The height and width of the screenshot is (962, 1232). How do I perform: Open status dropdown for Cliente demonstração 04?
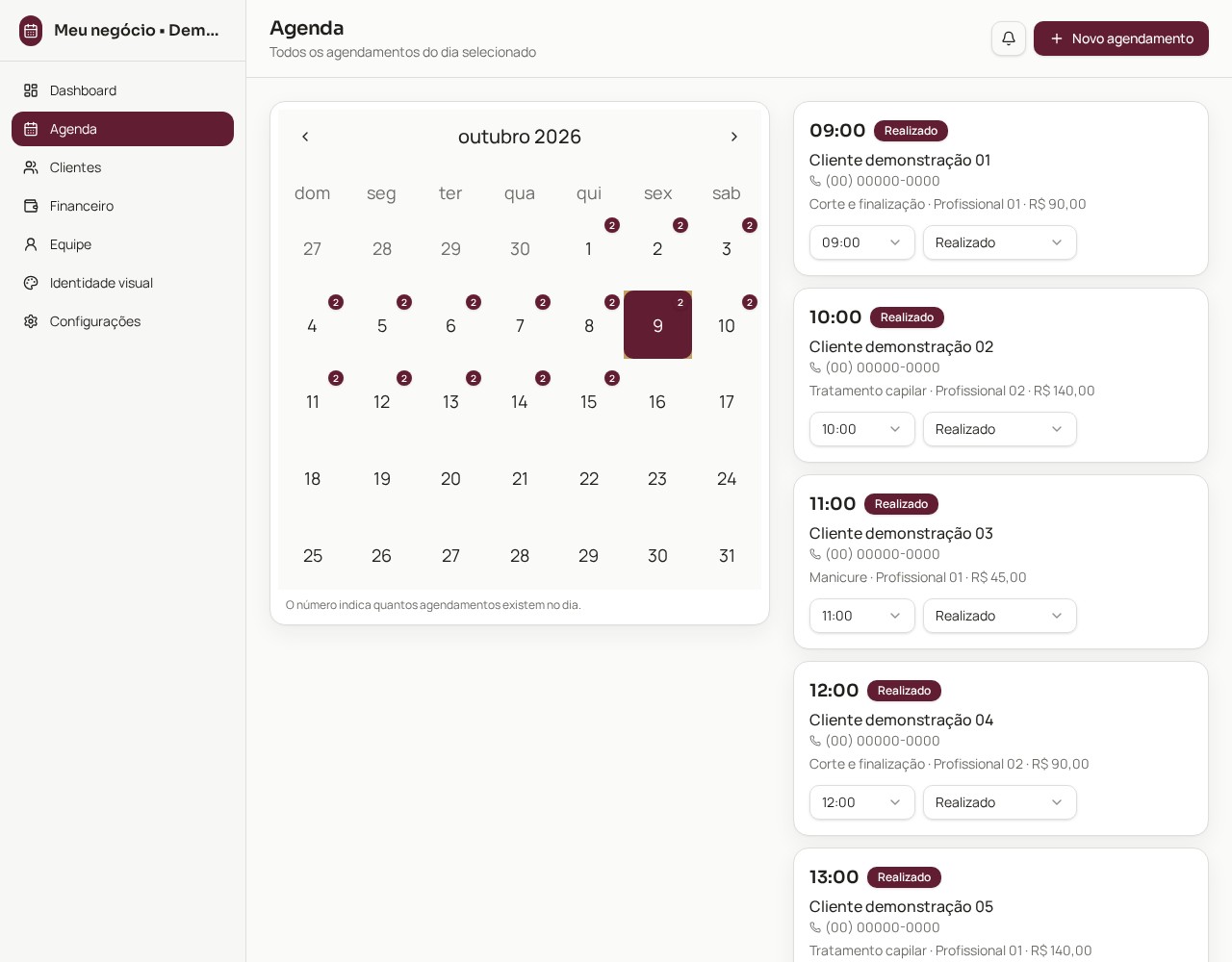[1000, 802]
